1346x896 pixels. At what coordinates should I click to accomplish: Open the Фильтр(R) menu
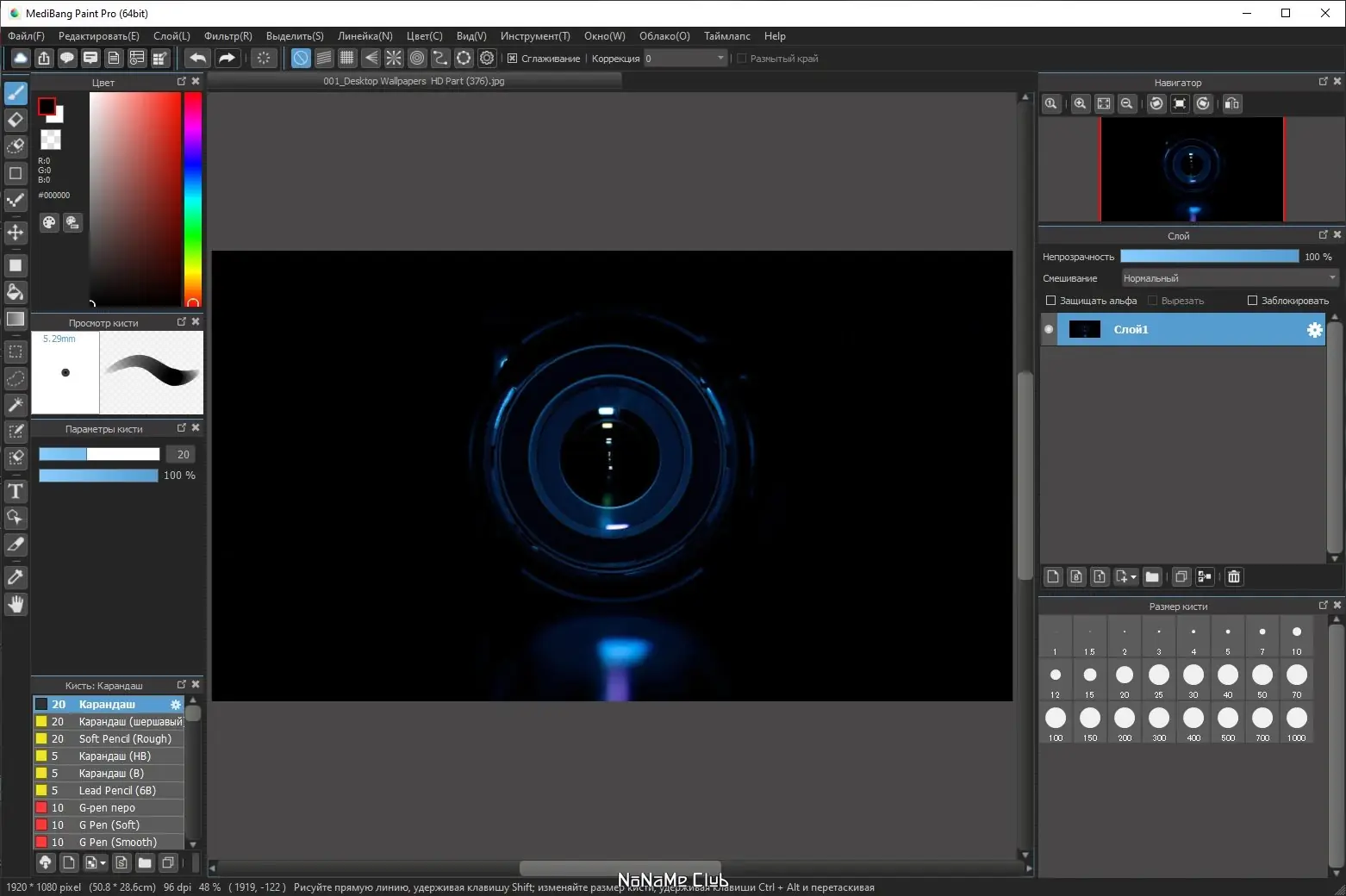tap(227, 36)
